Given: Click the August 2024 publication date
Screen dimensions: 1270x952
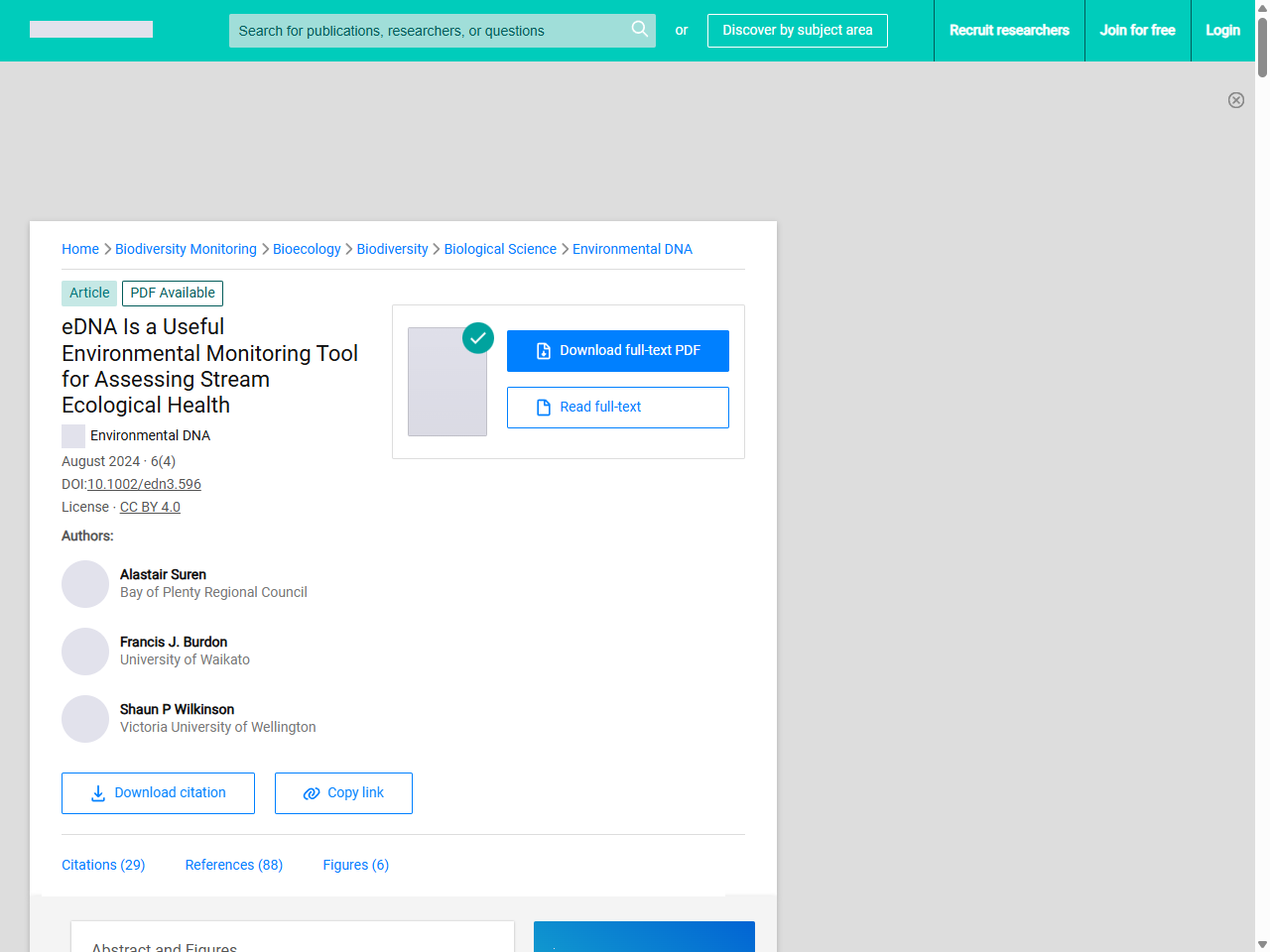Looking at the screenshot, I should pos(100,461).
